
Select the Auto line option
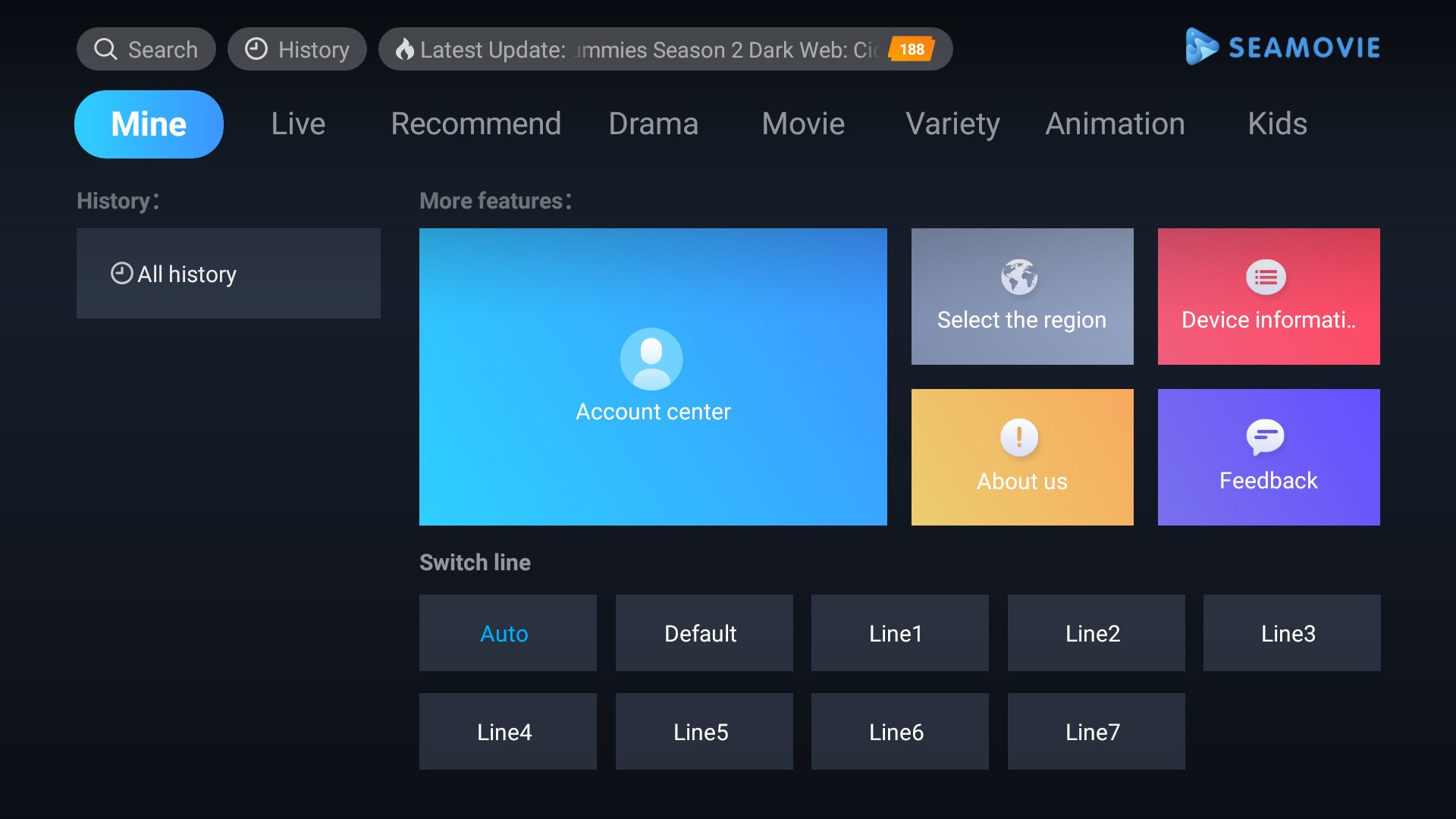pos(508,633)
